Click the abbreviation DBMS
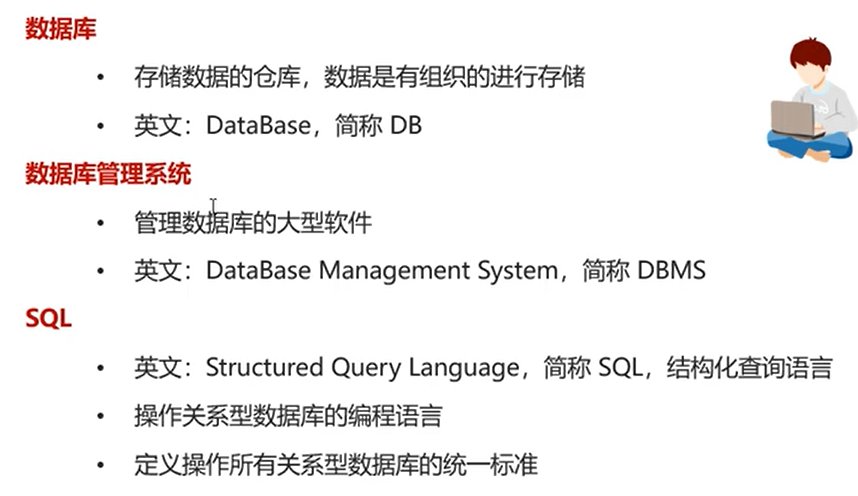Image resolution: width=858 pixels, height=496 pixels. (x=671, y=271)
